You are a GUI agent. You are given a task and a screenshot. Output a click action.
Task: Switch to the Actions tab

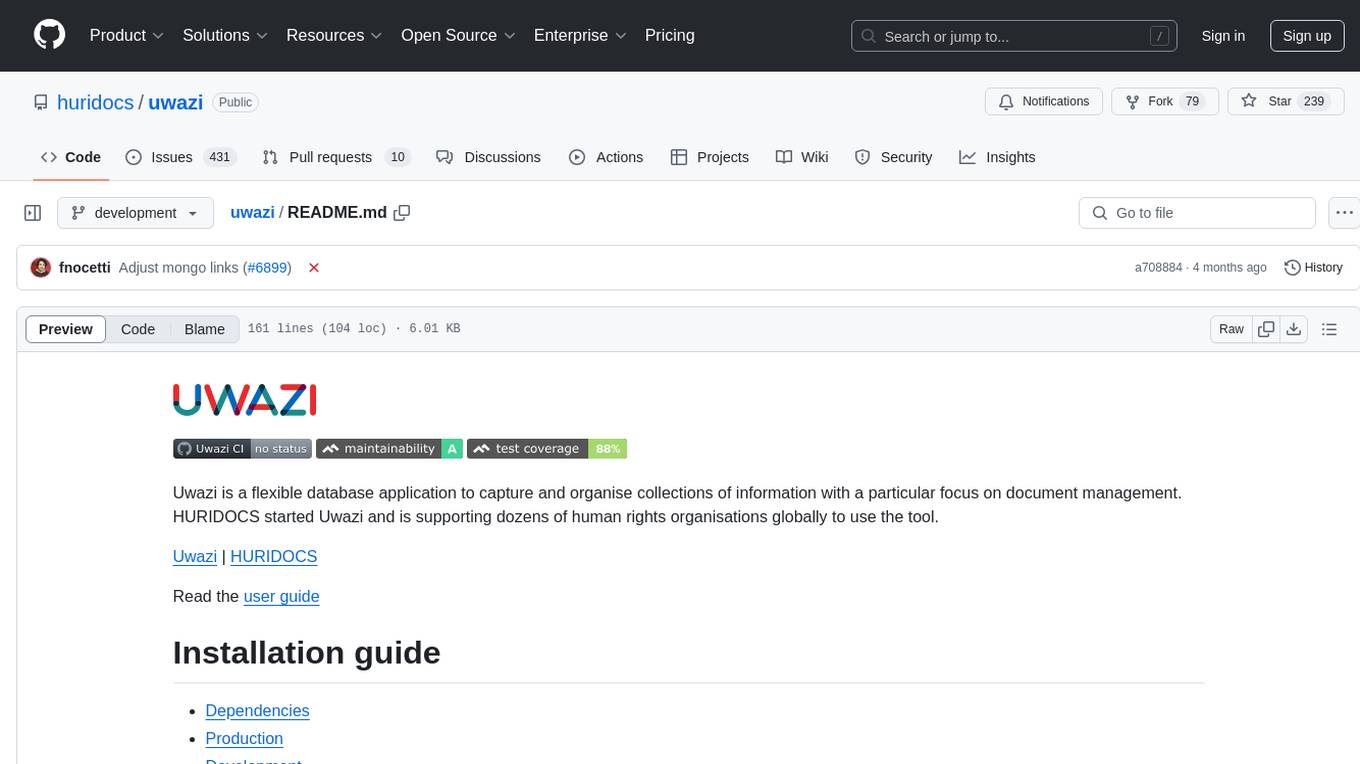tap(606, 157)
